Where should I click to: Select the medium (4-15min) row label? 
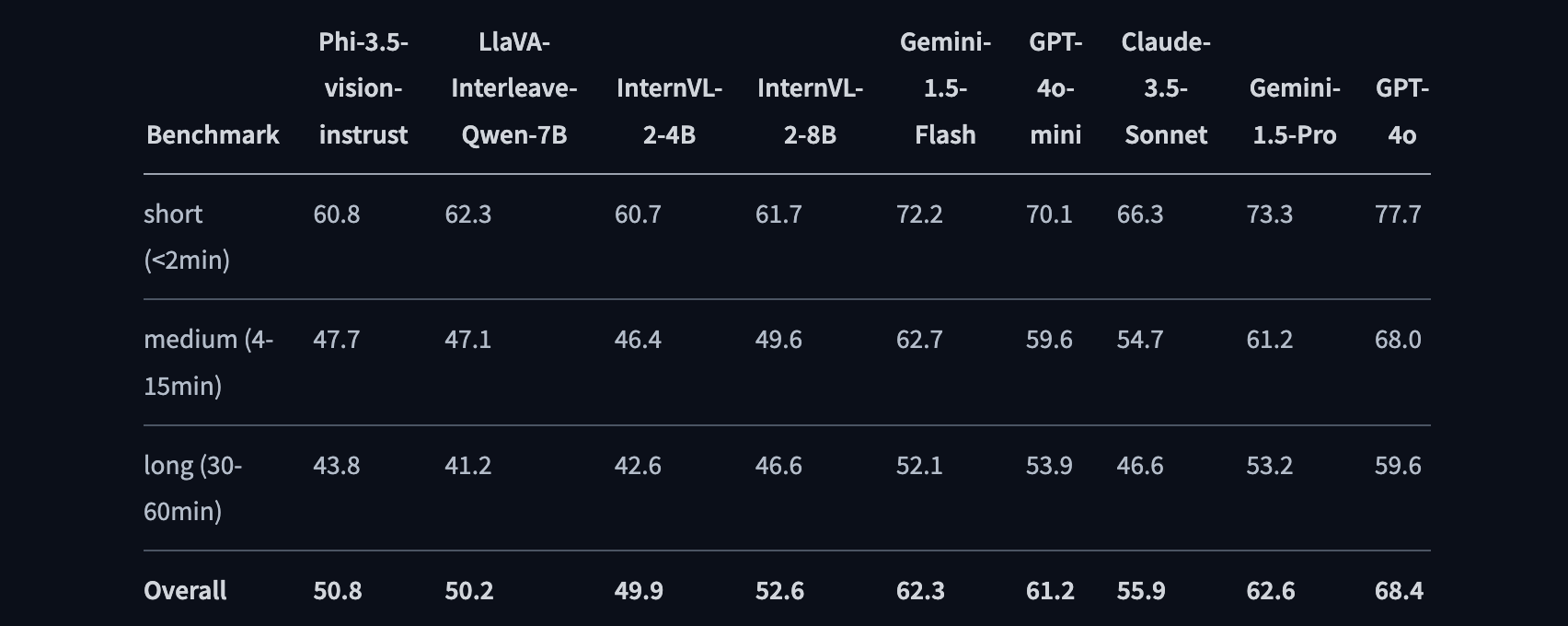click(208, 362)
